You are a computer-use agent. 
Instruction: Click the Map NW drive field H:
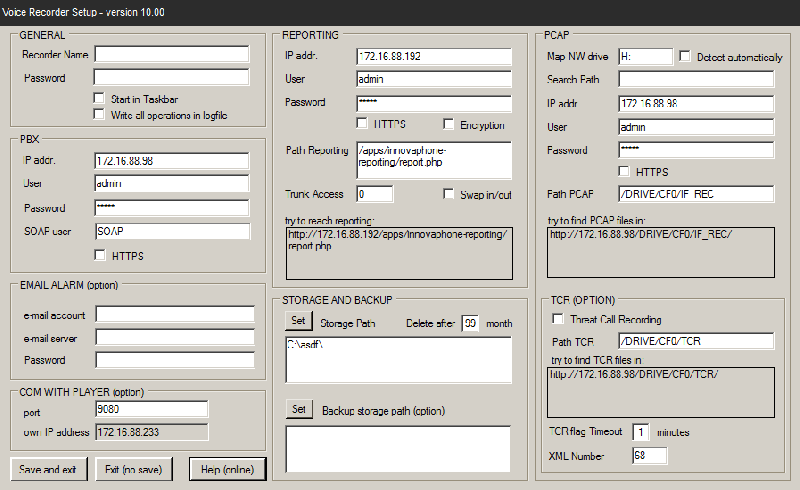tap(645, 57)
